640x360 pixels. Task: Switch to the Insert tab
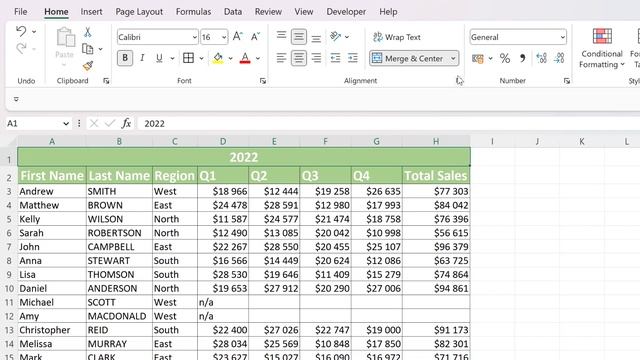[91, 11]
